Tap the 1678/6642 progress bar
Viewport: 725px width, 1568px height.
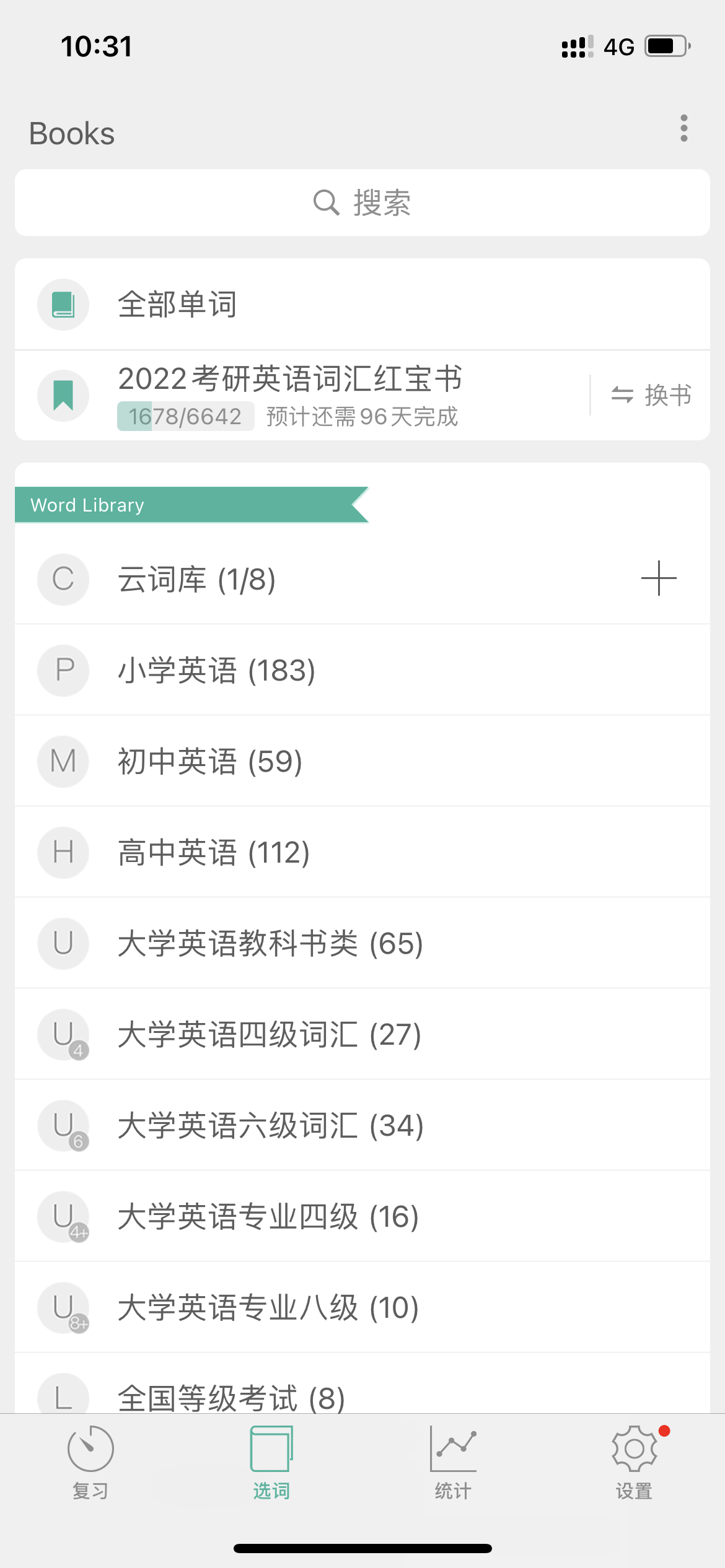point(185,416)
